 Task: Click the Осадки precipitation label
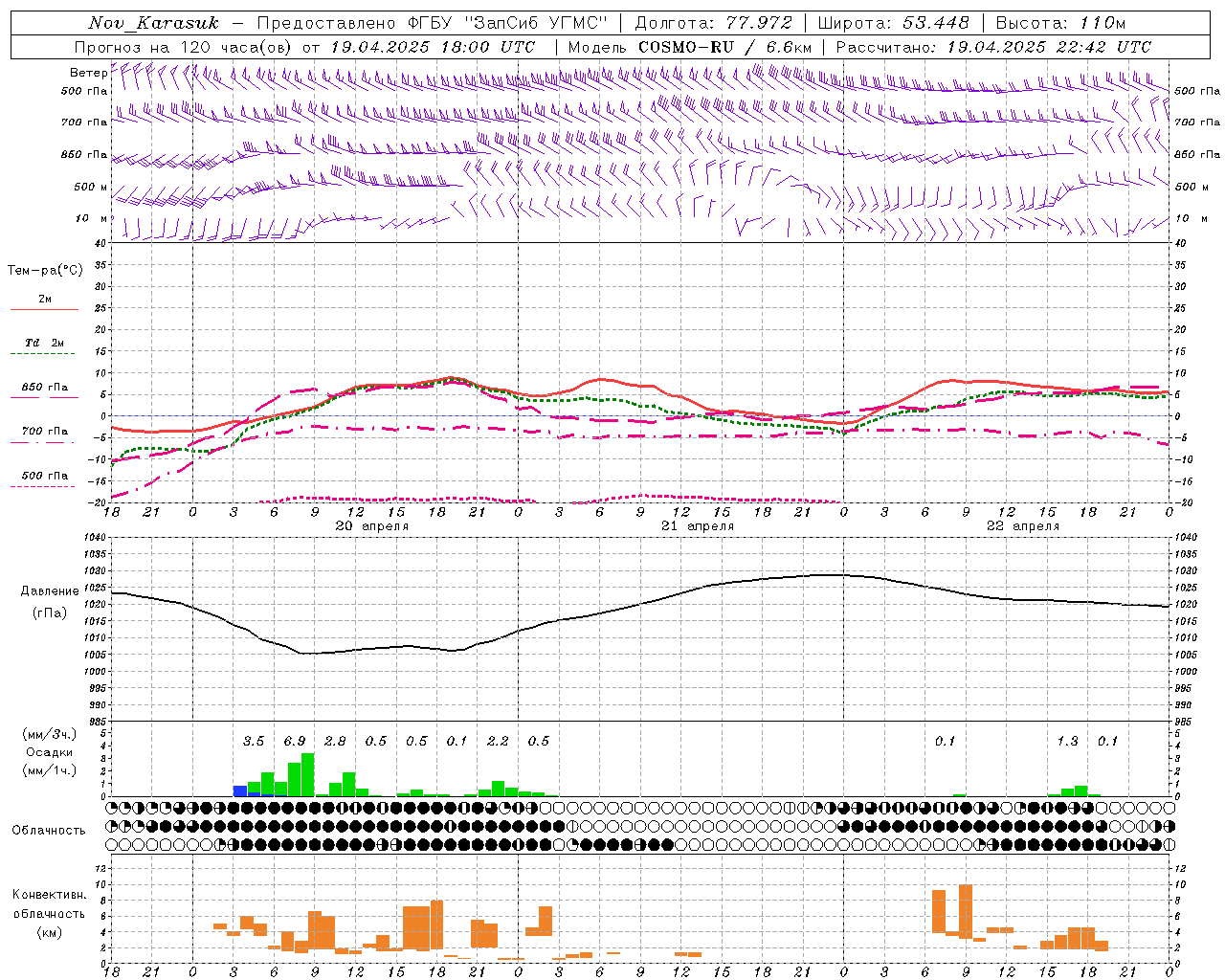pos(49,752)
